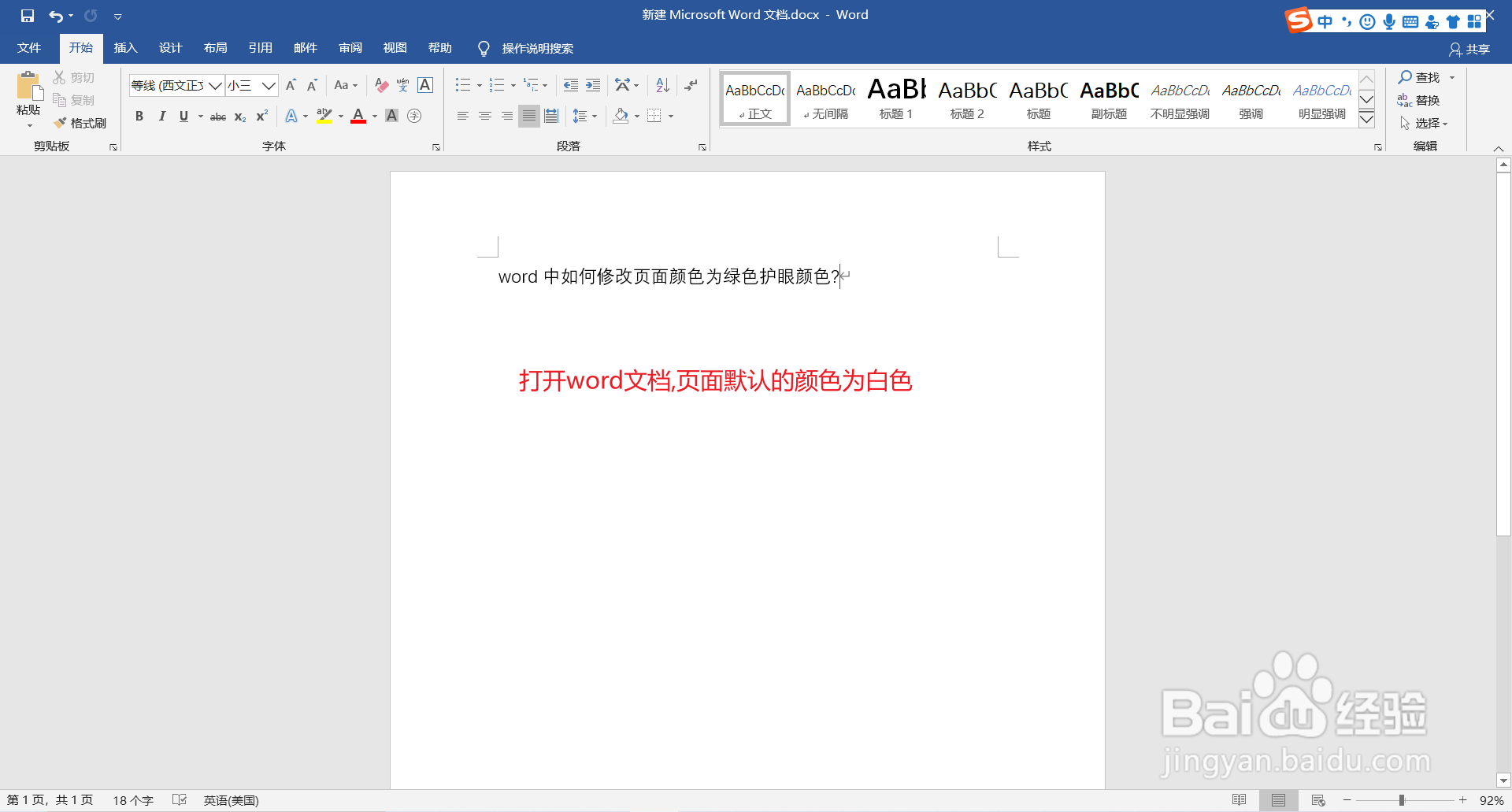Toggle Bold formatting
Viewport: 1512px width, 812px height.
tap(139, 116)
